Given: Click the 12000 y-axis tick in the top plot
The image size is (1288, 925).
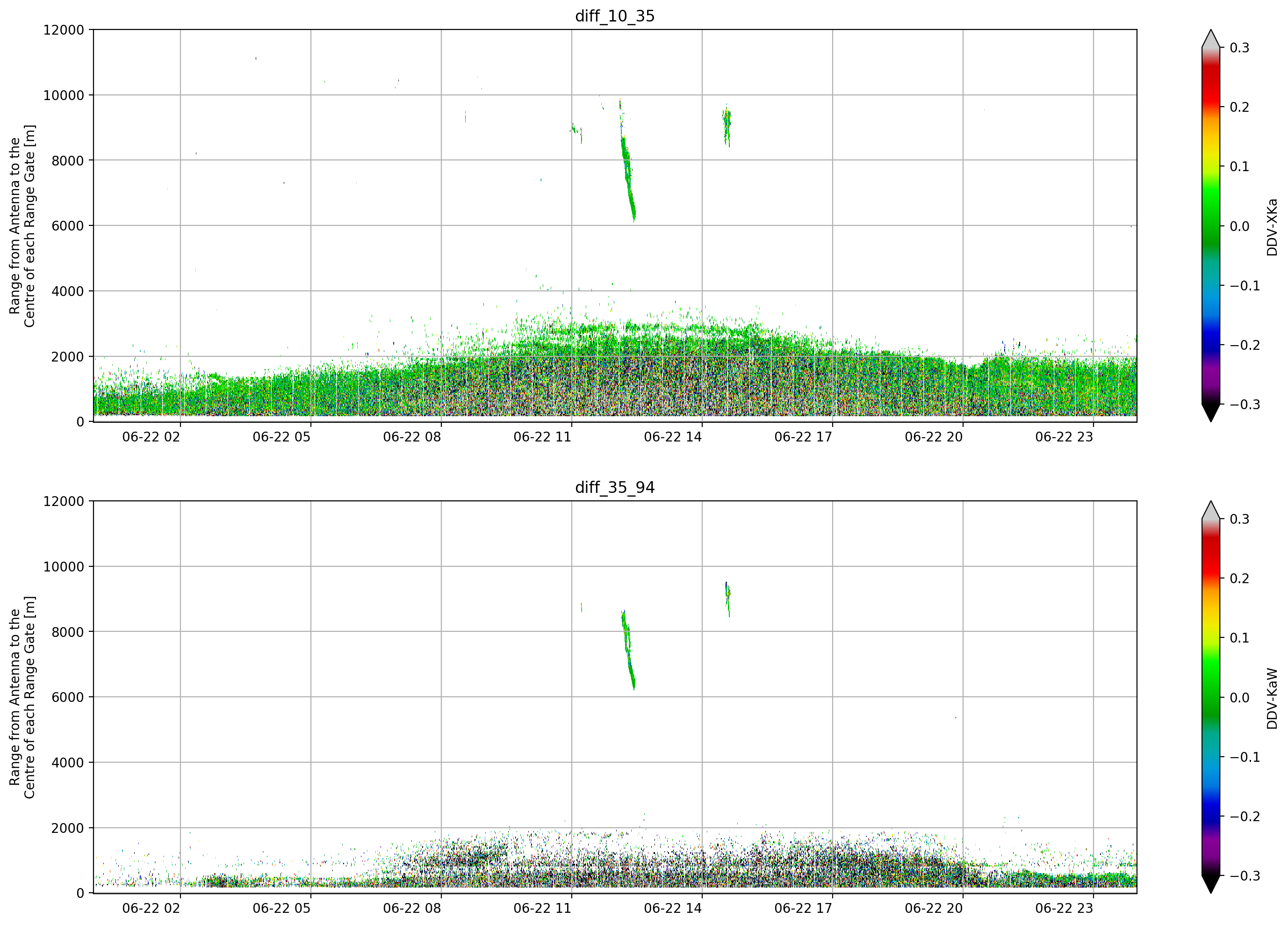Looking at the screenshot, I should [64, 30].
